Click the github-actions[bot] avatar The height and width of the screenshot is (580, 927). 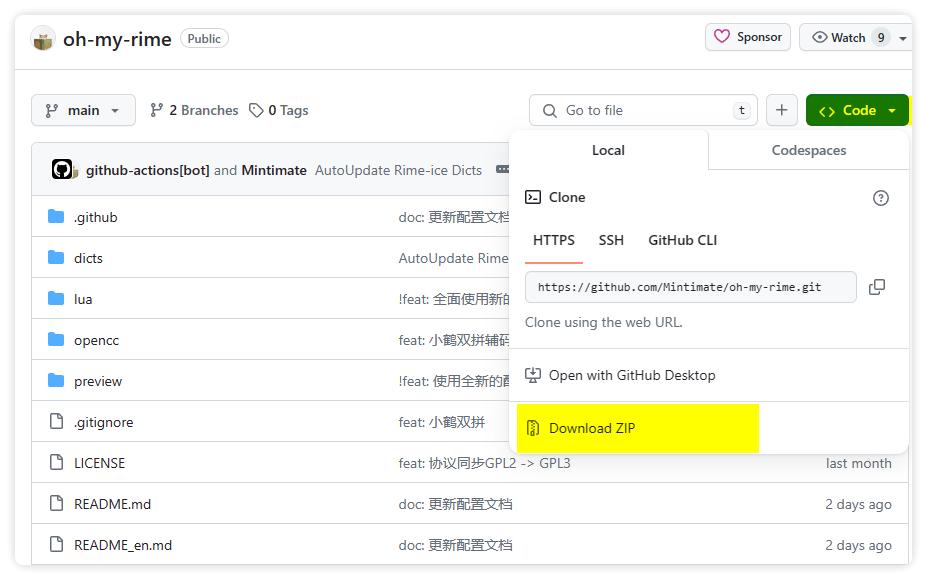click(x=62, y=170)
